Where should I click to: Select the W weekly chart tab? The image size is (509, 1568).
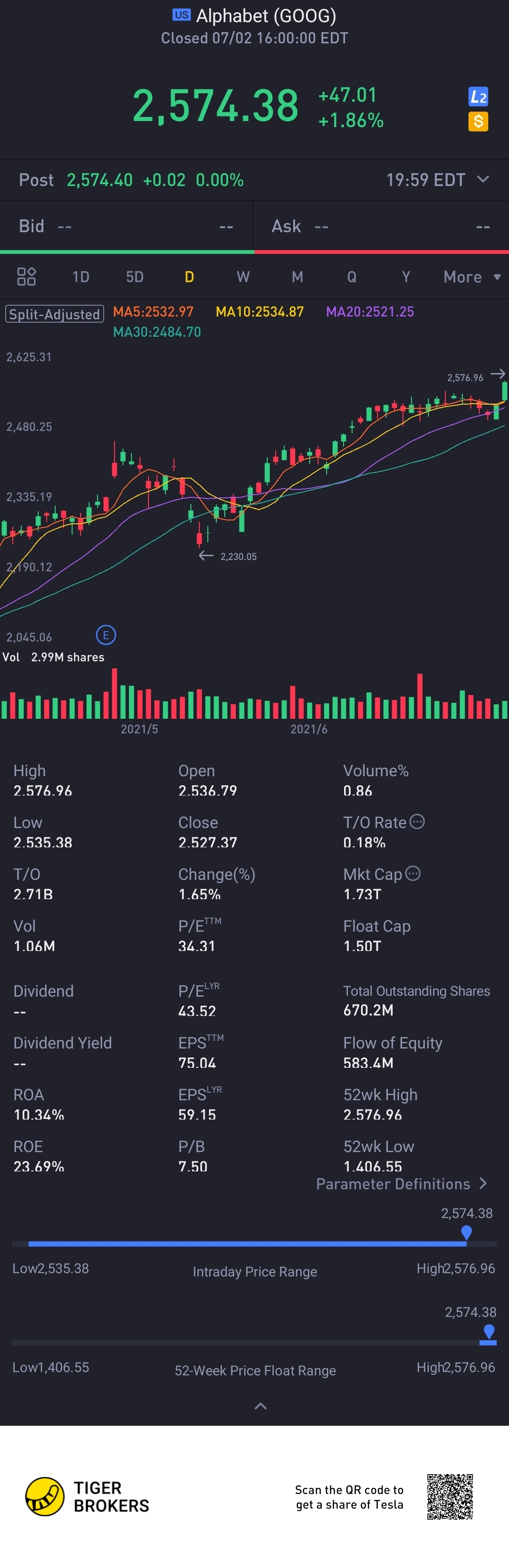[x=243, y=277]
